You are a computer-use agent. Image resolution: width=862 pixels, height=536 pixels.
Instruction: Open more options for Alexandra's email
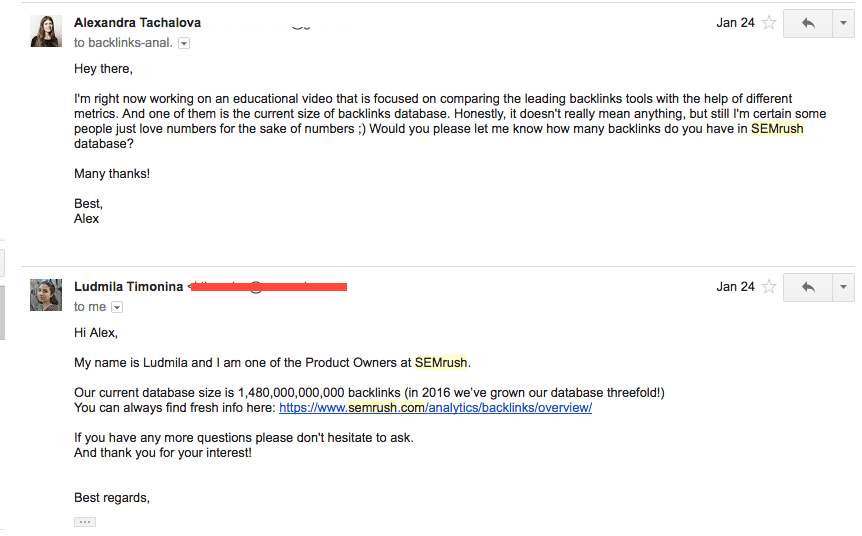click(x=843, y=23)
